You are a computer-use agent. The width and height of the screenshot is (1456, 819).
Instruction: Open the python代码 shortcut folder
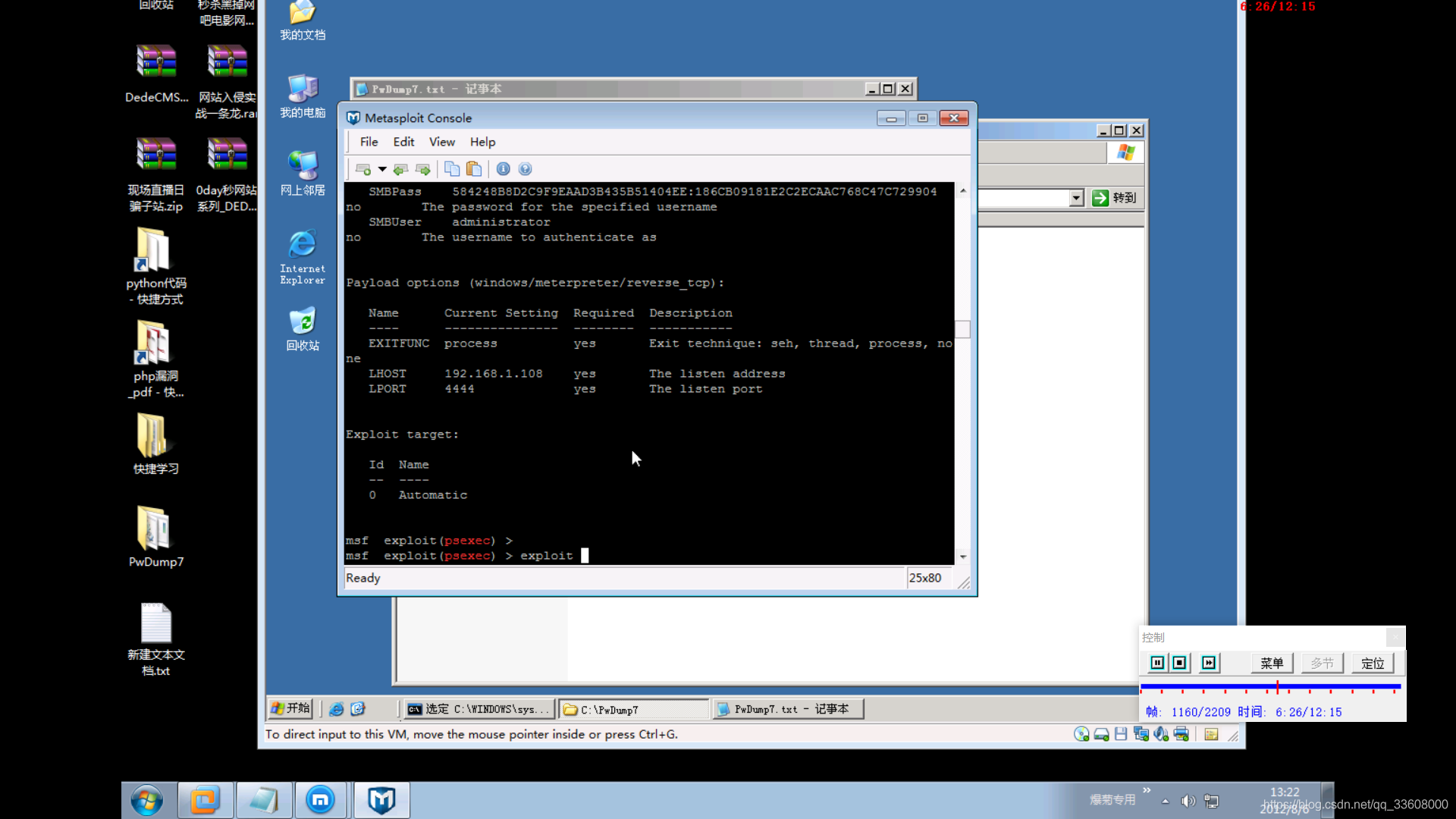pos(155,266)
